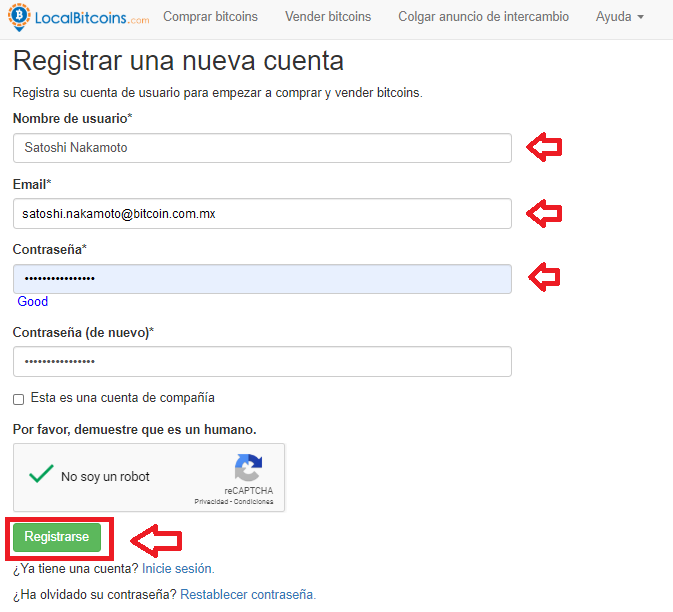Viewport: 673px width, 612px height.
Task: Click the reCAPTCHA logo icon
Action: [248, 468]
